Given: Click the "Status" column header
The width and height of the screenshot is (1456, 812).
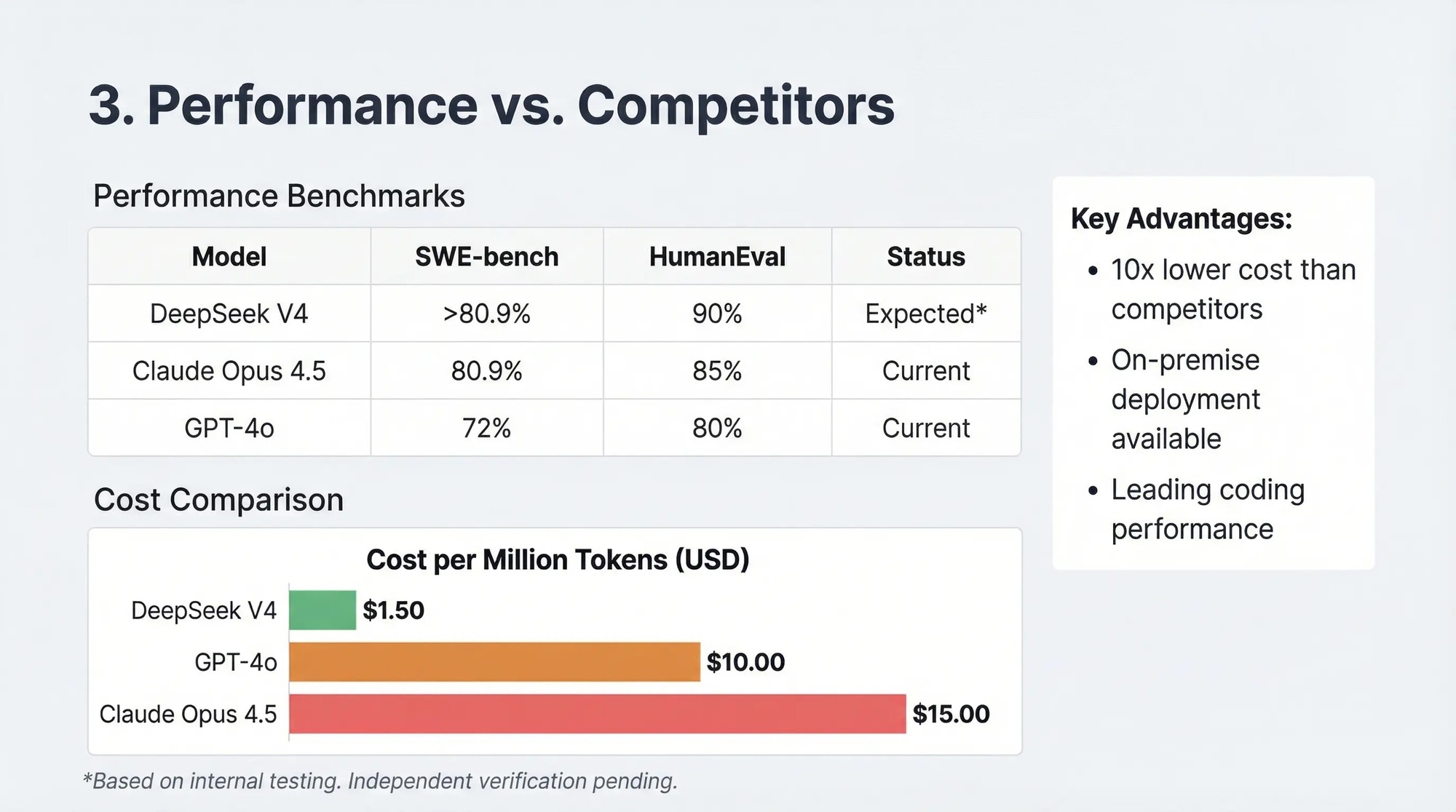Looking at the screenshot, I should [925, 257].
